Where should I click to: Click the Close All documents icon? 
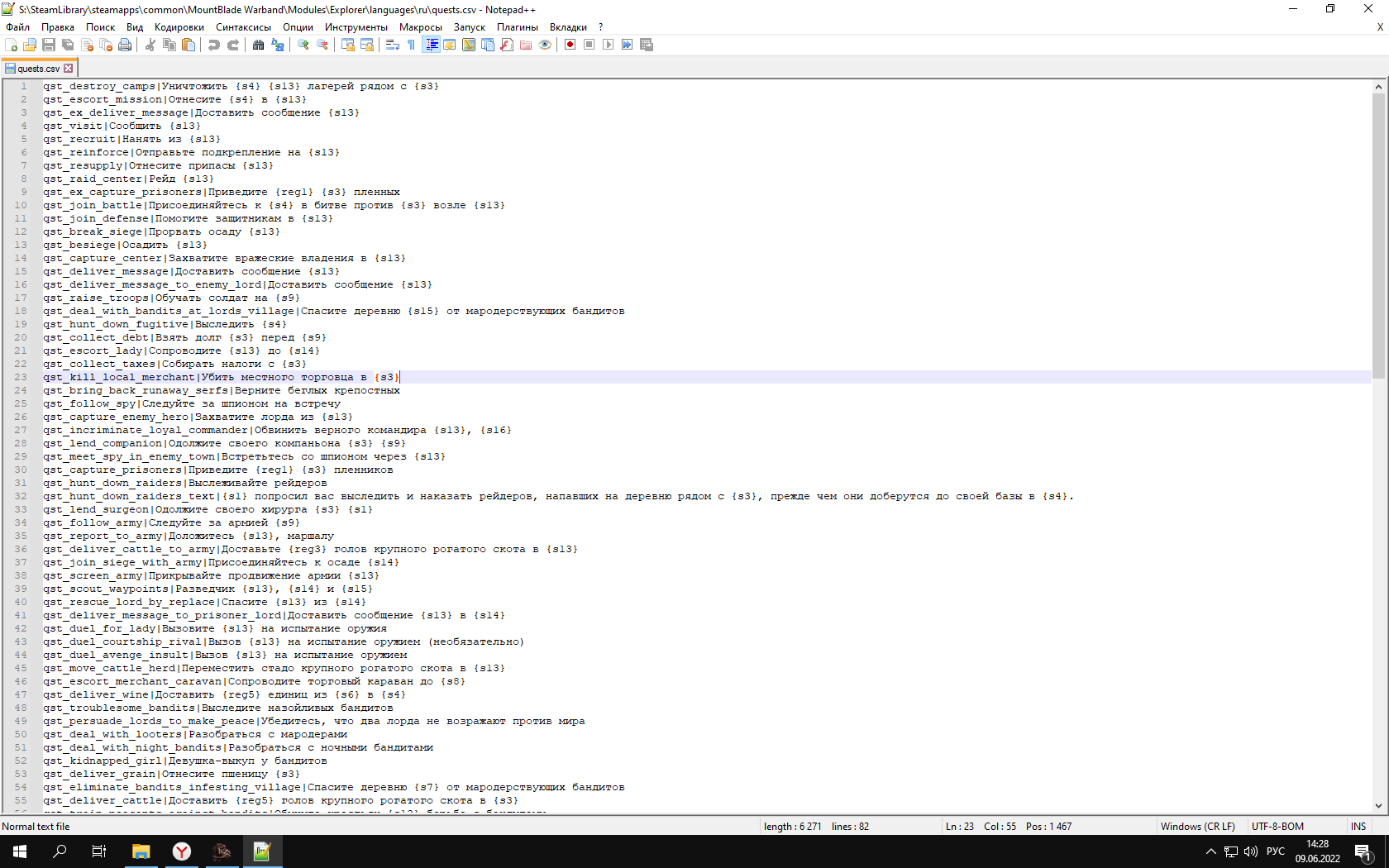(106, 45)
